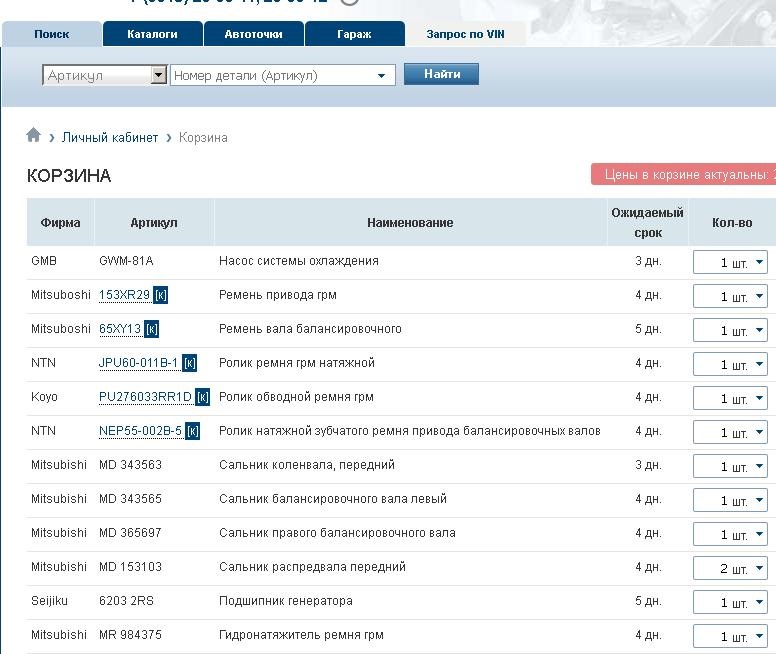Click the Кол-во column header
The height and width of the screenshot is (654, 776).
click(x=732, y=223)
